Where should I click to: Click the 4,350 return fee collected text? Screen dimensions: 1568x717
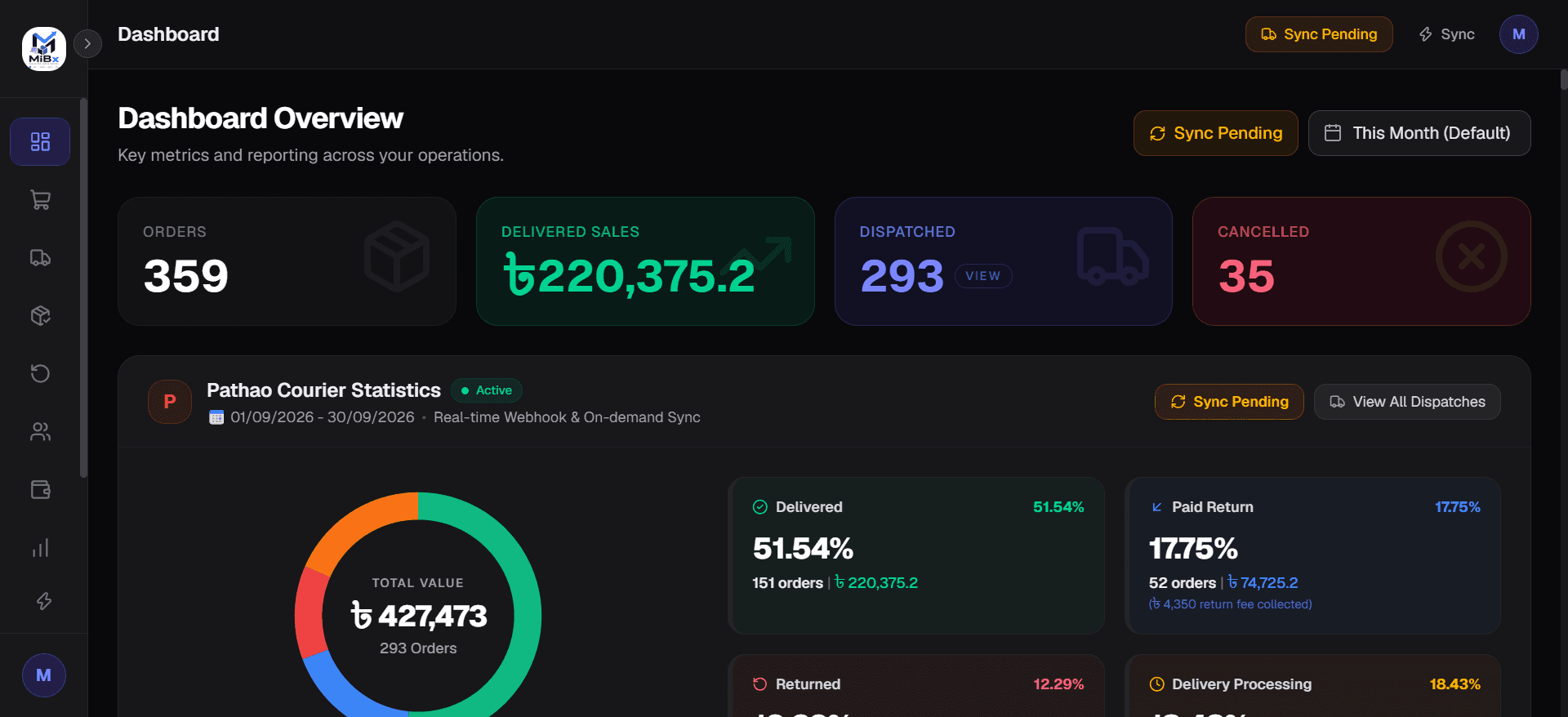1230,604
